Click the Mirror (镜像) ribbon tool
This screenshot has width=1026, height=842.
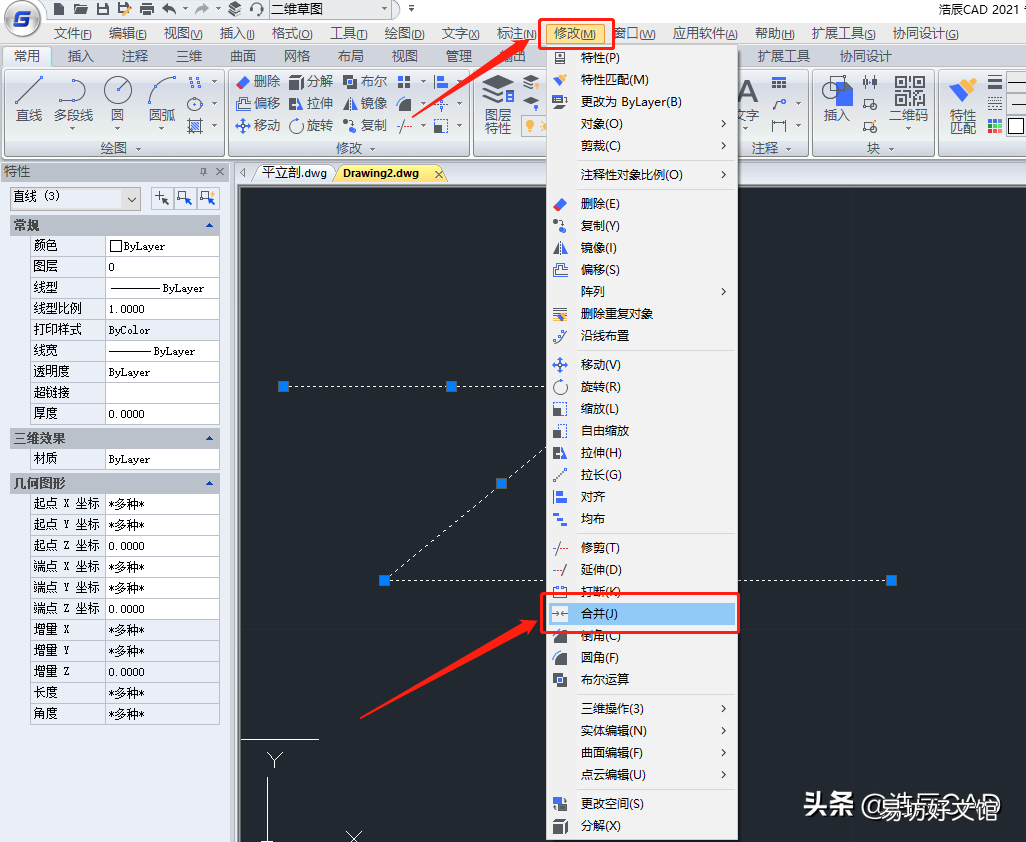pyautogui.click(x=365, y=103)
